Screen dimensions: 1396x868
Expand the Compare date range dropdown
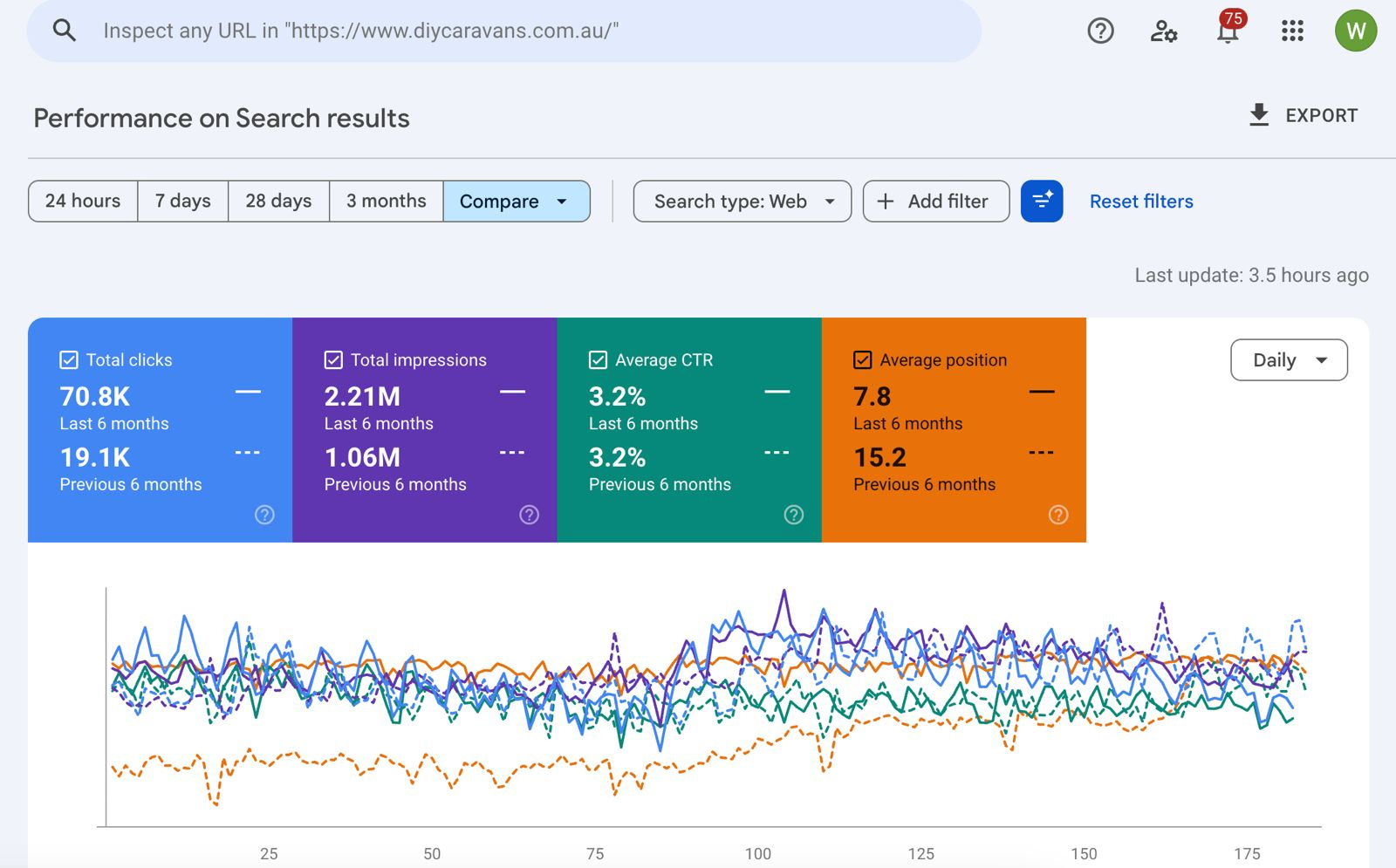[x=516, y=202]
